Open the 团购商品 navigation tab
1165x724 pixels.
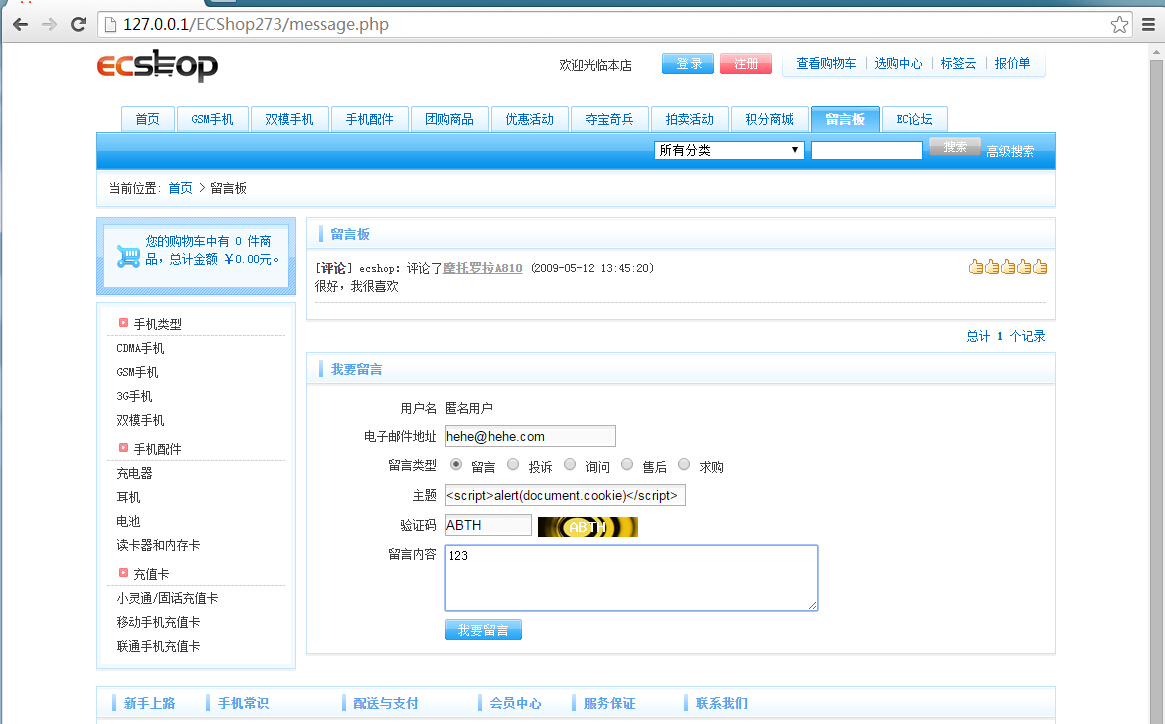[x=450, y=119]
